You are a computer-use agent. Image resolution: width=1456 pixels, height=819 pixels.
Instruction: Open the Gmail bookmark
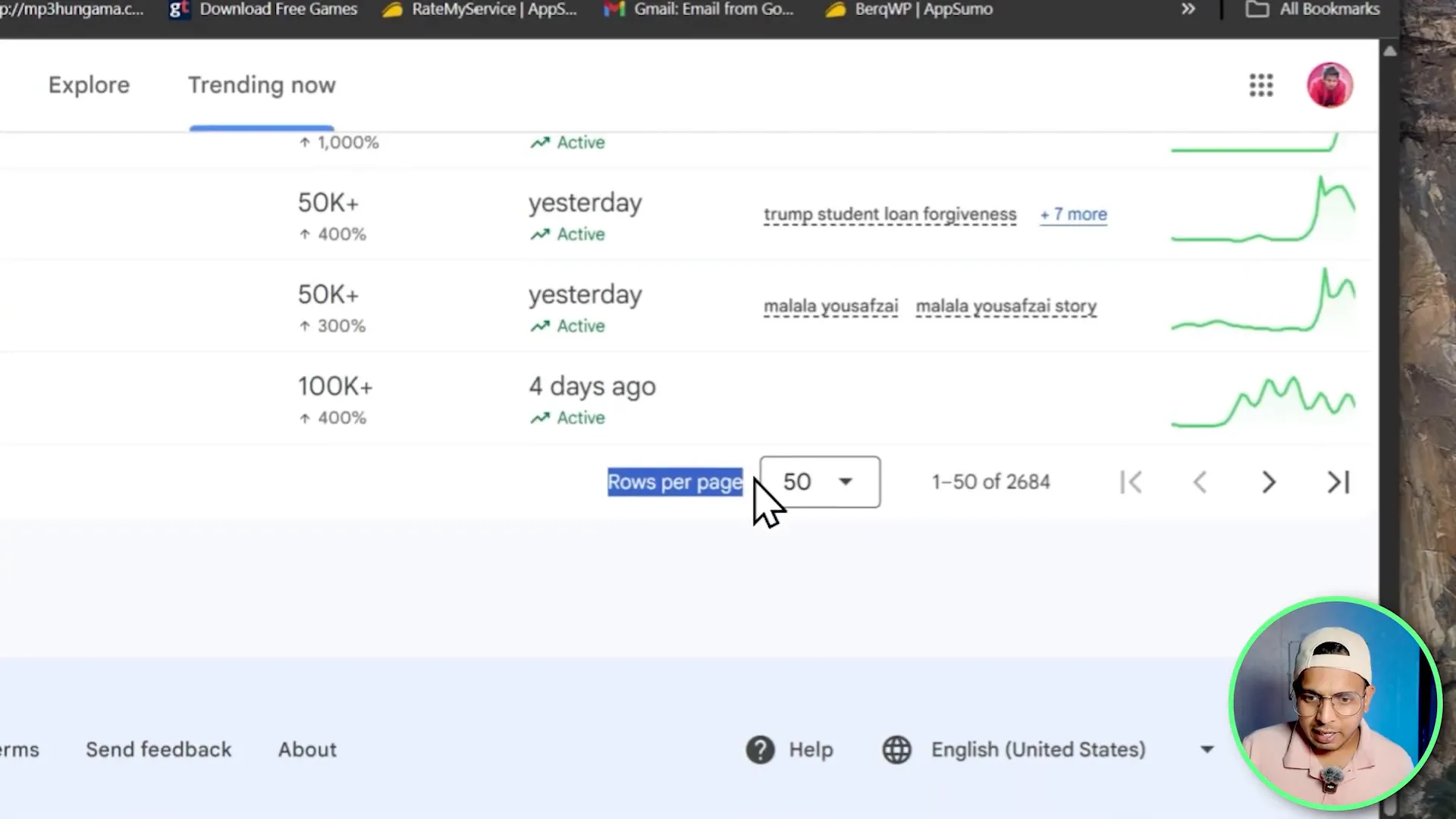(698, 10)
